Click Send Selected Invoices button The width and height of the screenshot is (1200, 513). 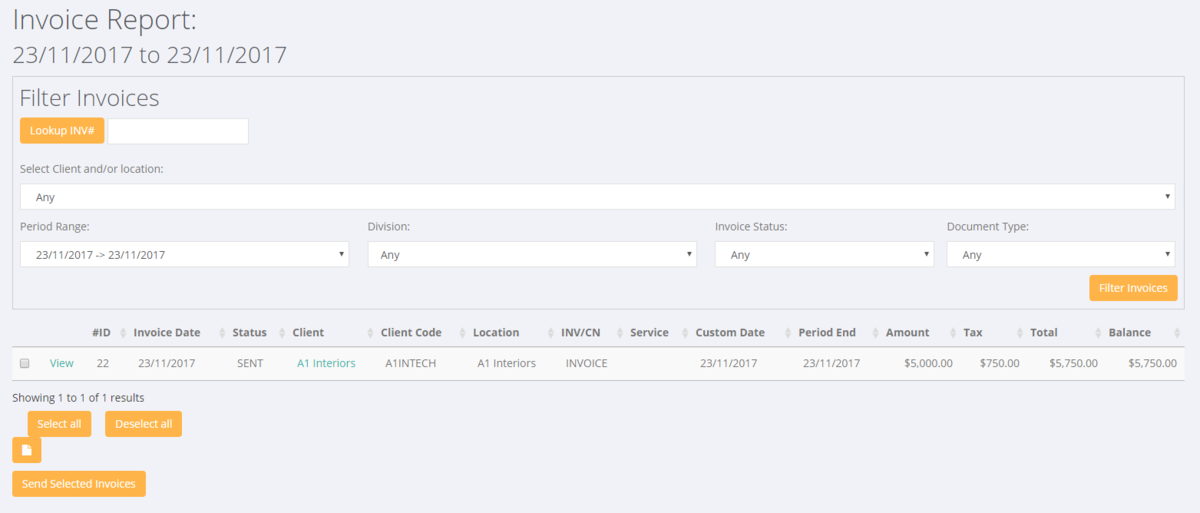[79, 484]
